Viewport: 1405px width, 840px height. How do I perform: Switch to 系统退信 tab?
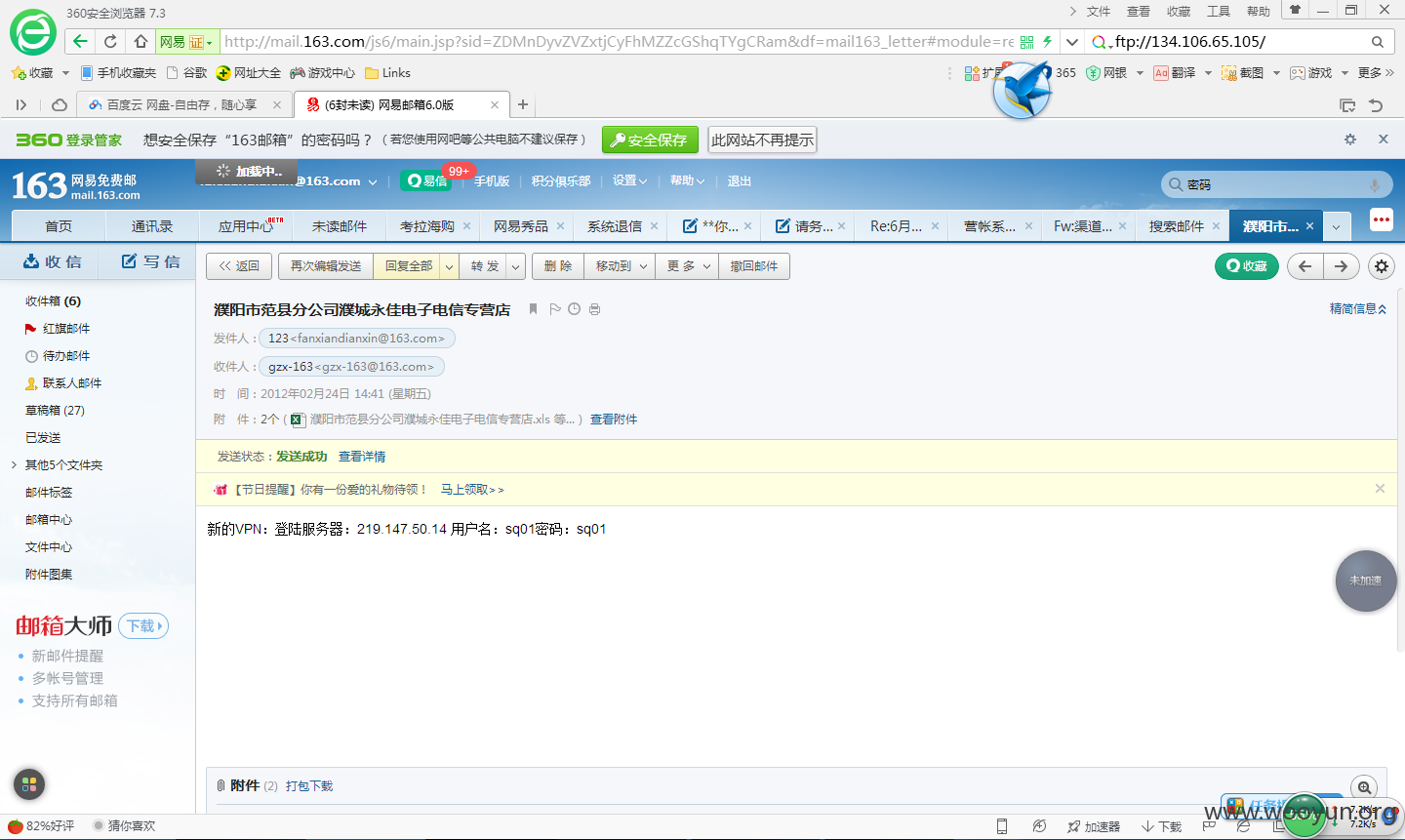(615, 226)
